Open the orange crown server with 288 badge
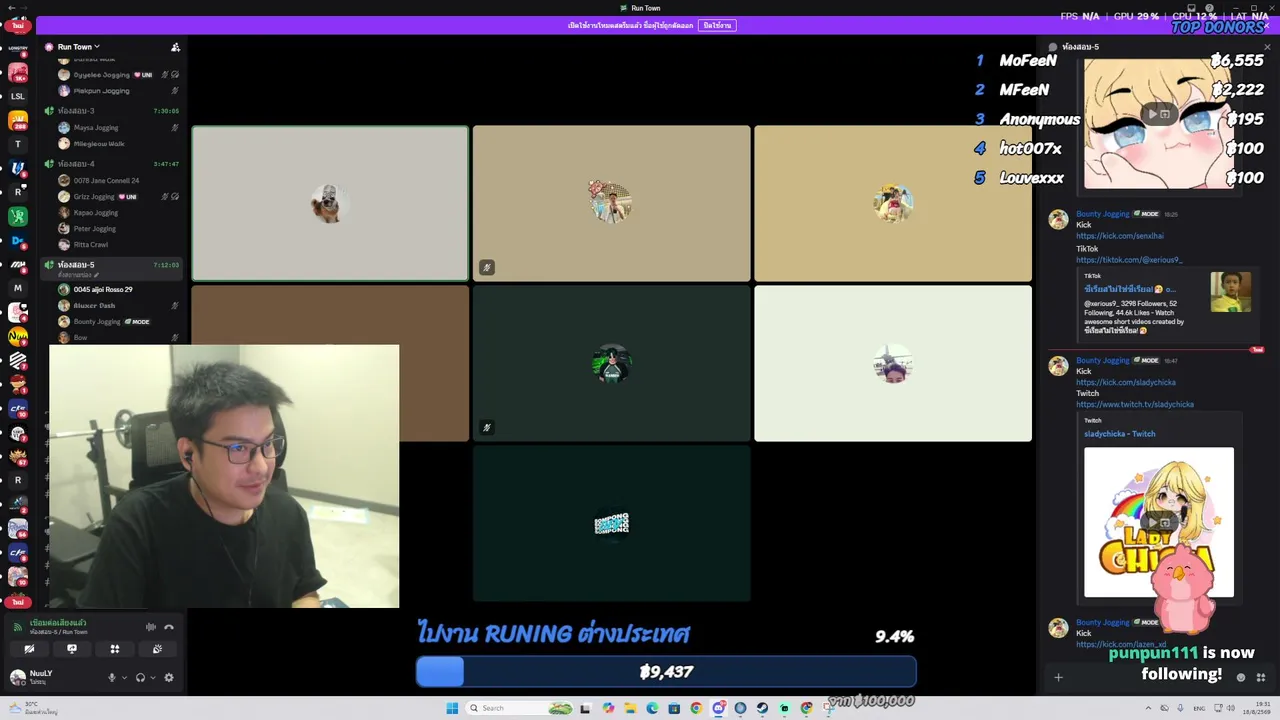 tap(17, 120)
